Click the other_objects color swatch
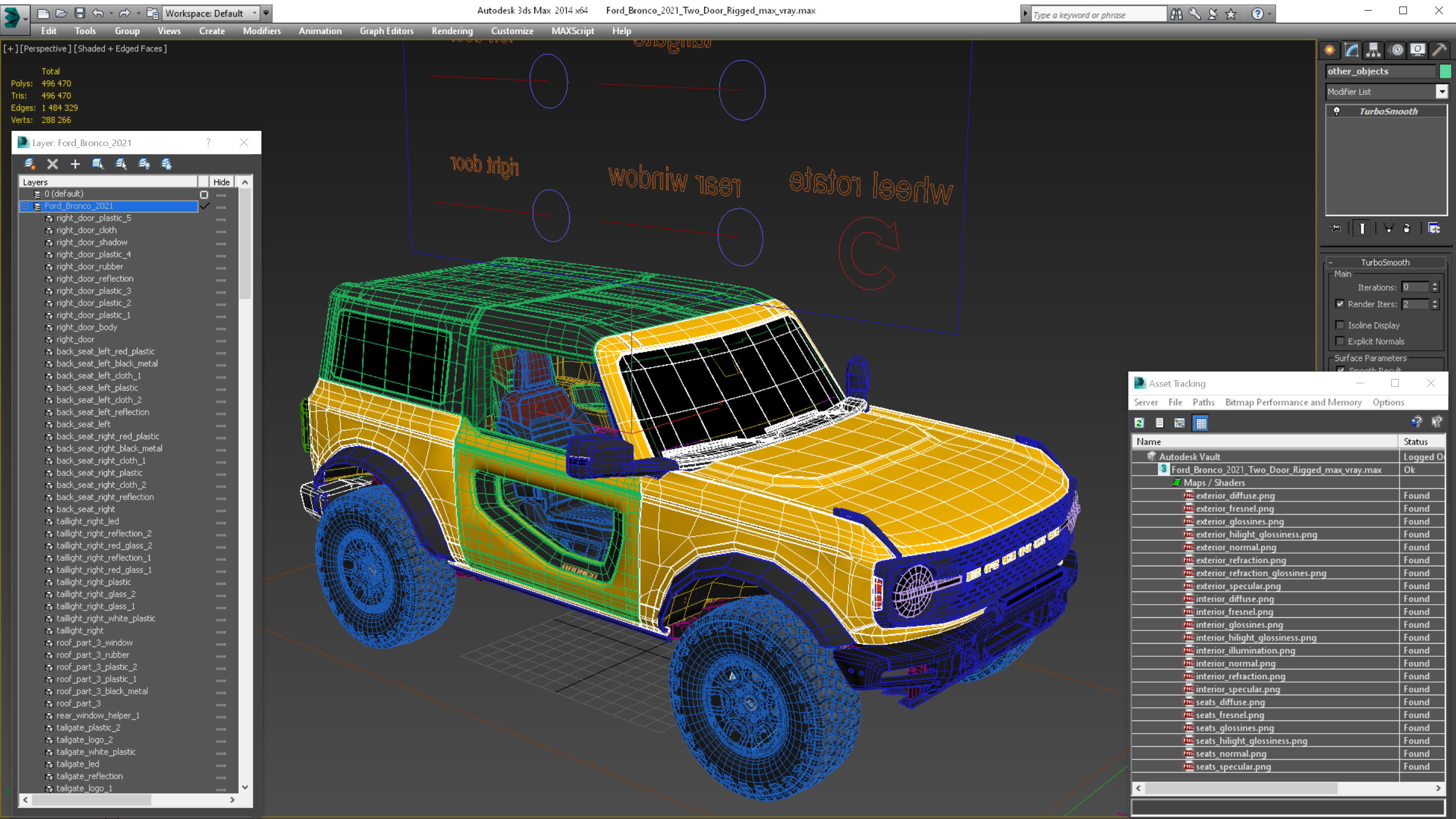Screen dimensions: 1456x819 pyautogui.click(x=1445, y=71)
